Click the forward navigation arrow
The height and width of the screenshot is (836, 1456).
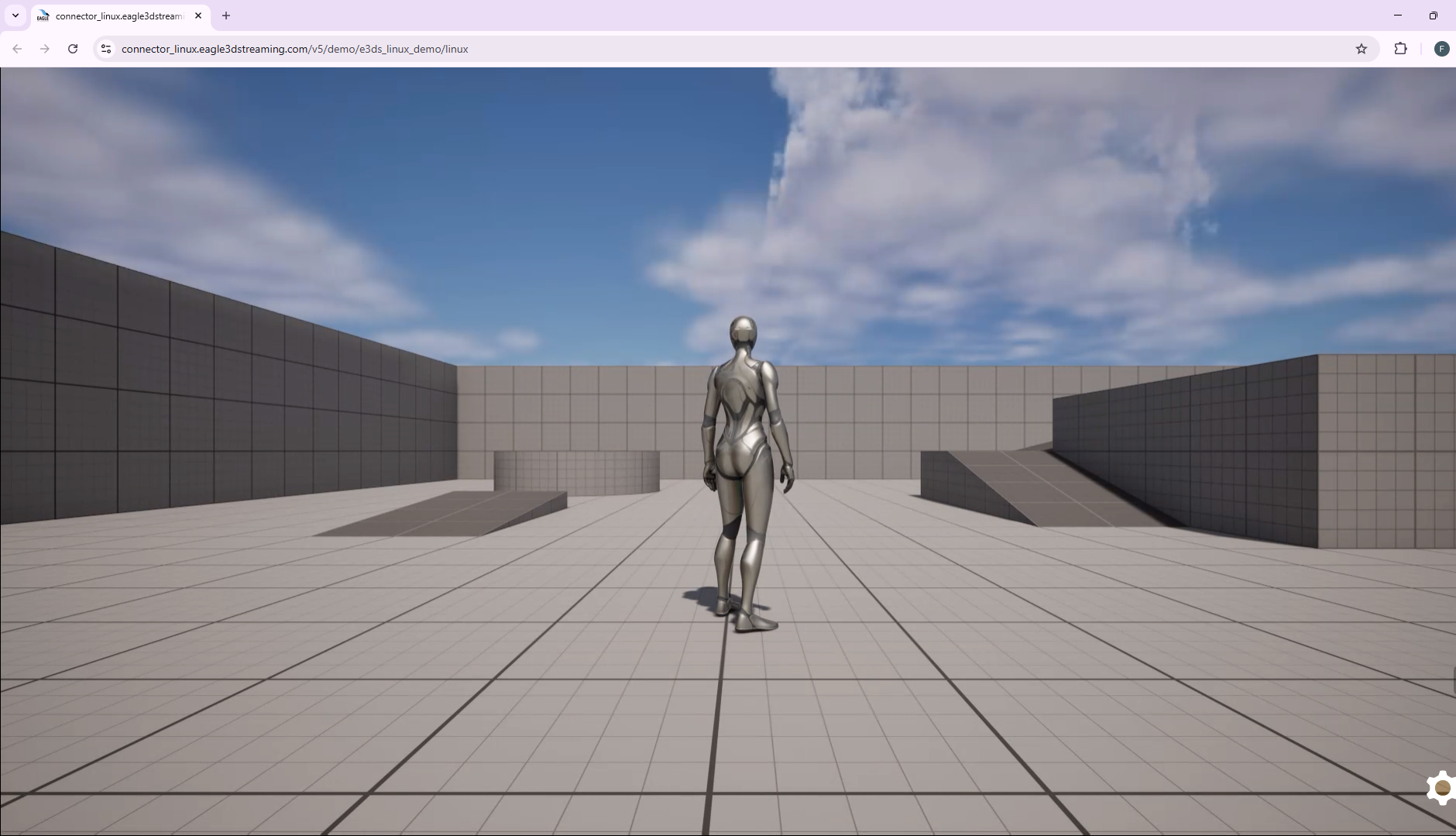[44, 48]
